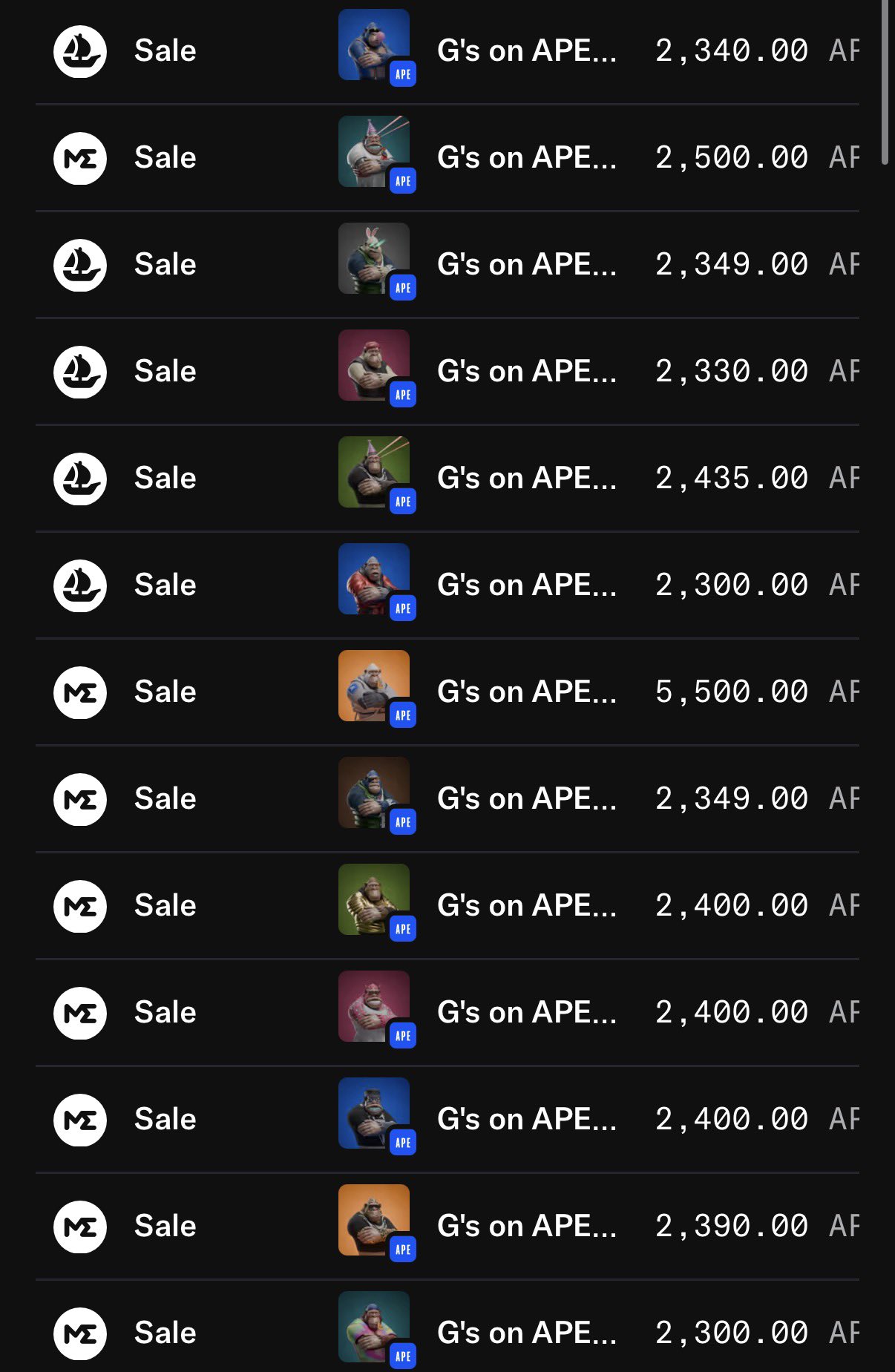The image size is (895, 1372).
Task: Click the OpenSea icon on the 2,300.00 sale
Action: point(80,586)
